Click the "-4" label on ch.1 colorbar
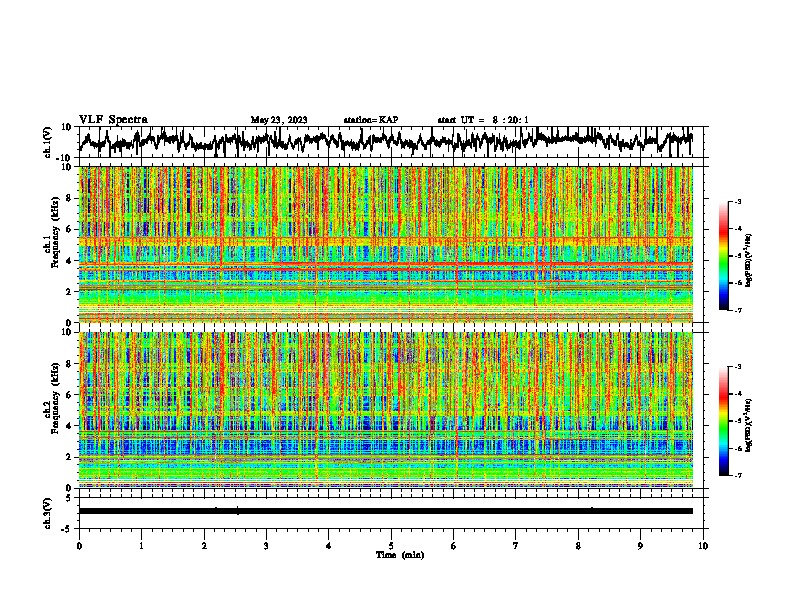 click(x=738, y=229)
